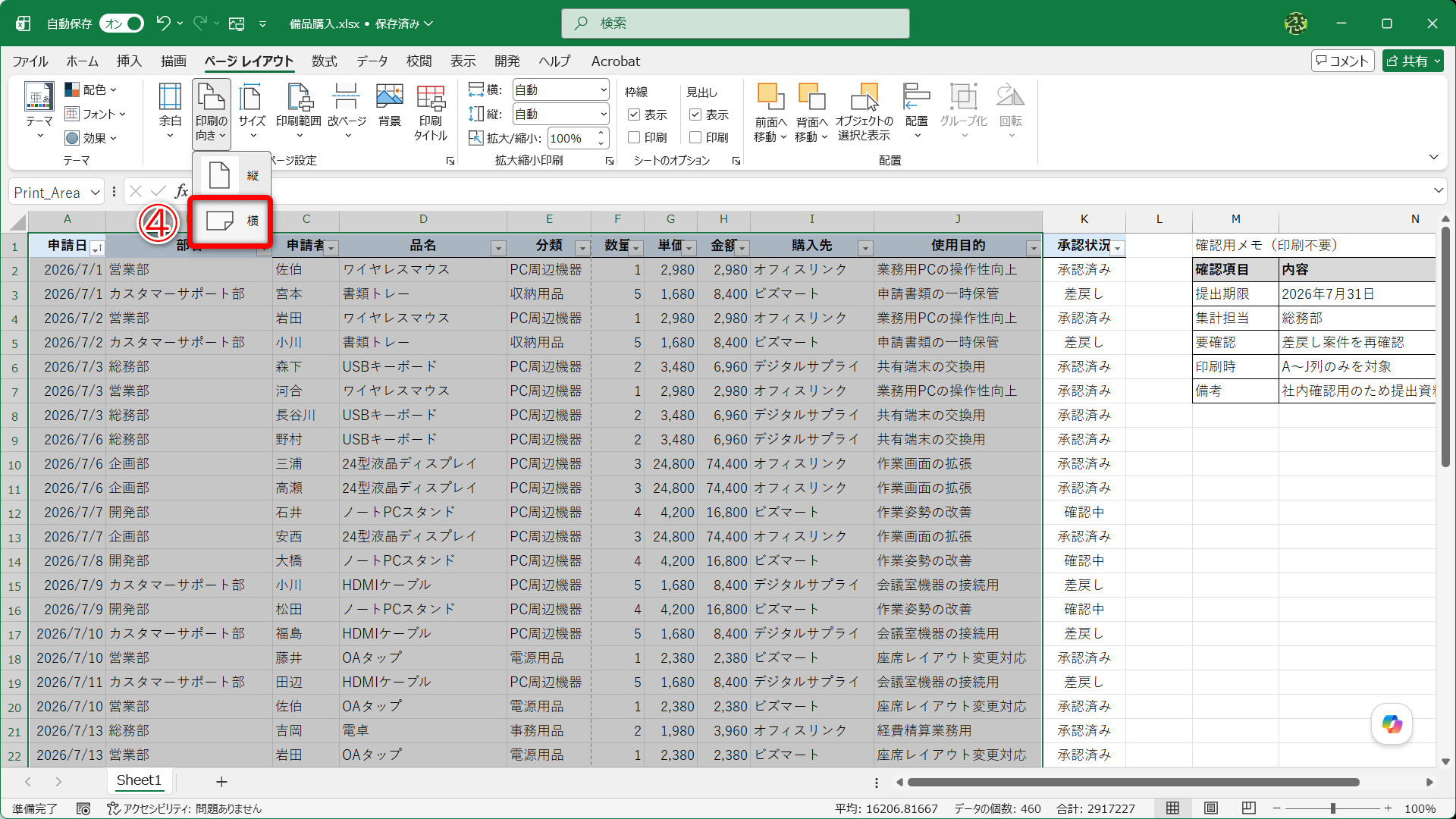Switch to the 挿入 tab
The width and height of the screenshot is (1456, 819).
tap(129, 61)
